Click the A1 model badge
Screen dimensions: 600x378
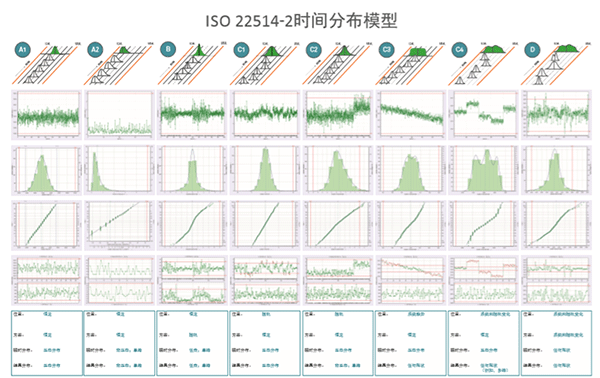tap(23, 49)
